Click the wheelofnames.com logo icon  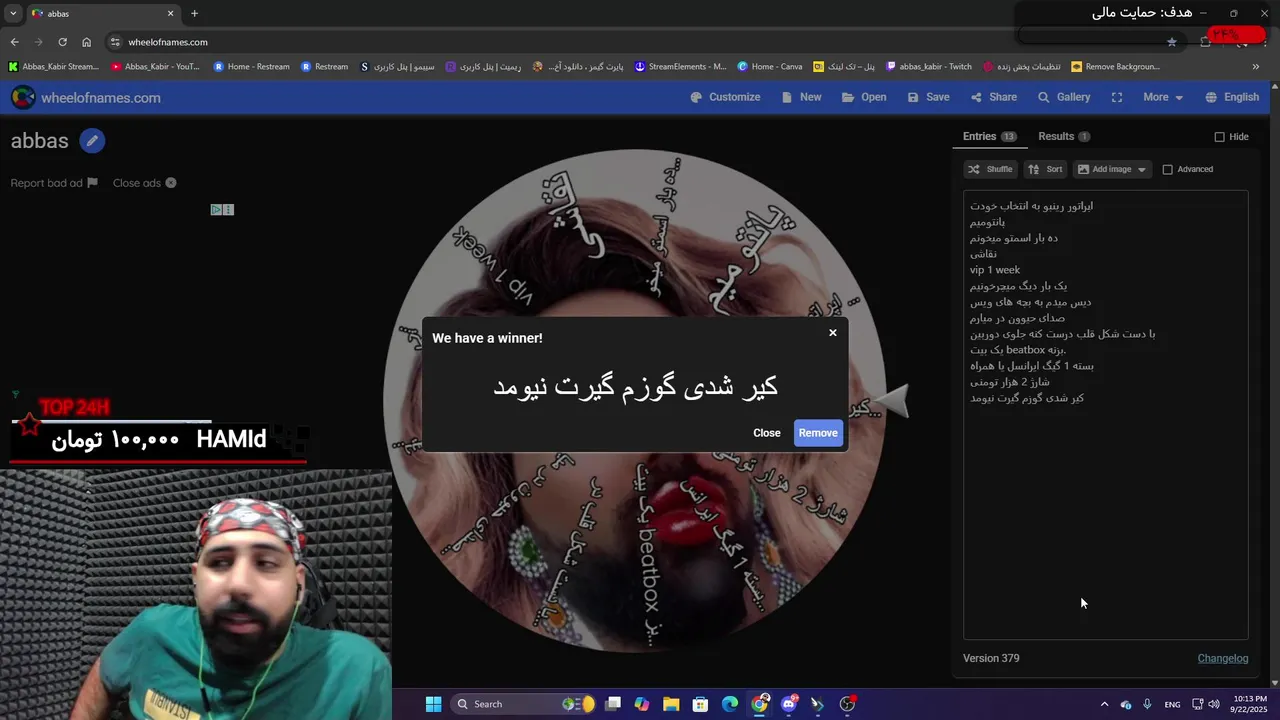[x=23, y=97]
